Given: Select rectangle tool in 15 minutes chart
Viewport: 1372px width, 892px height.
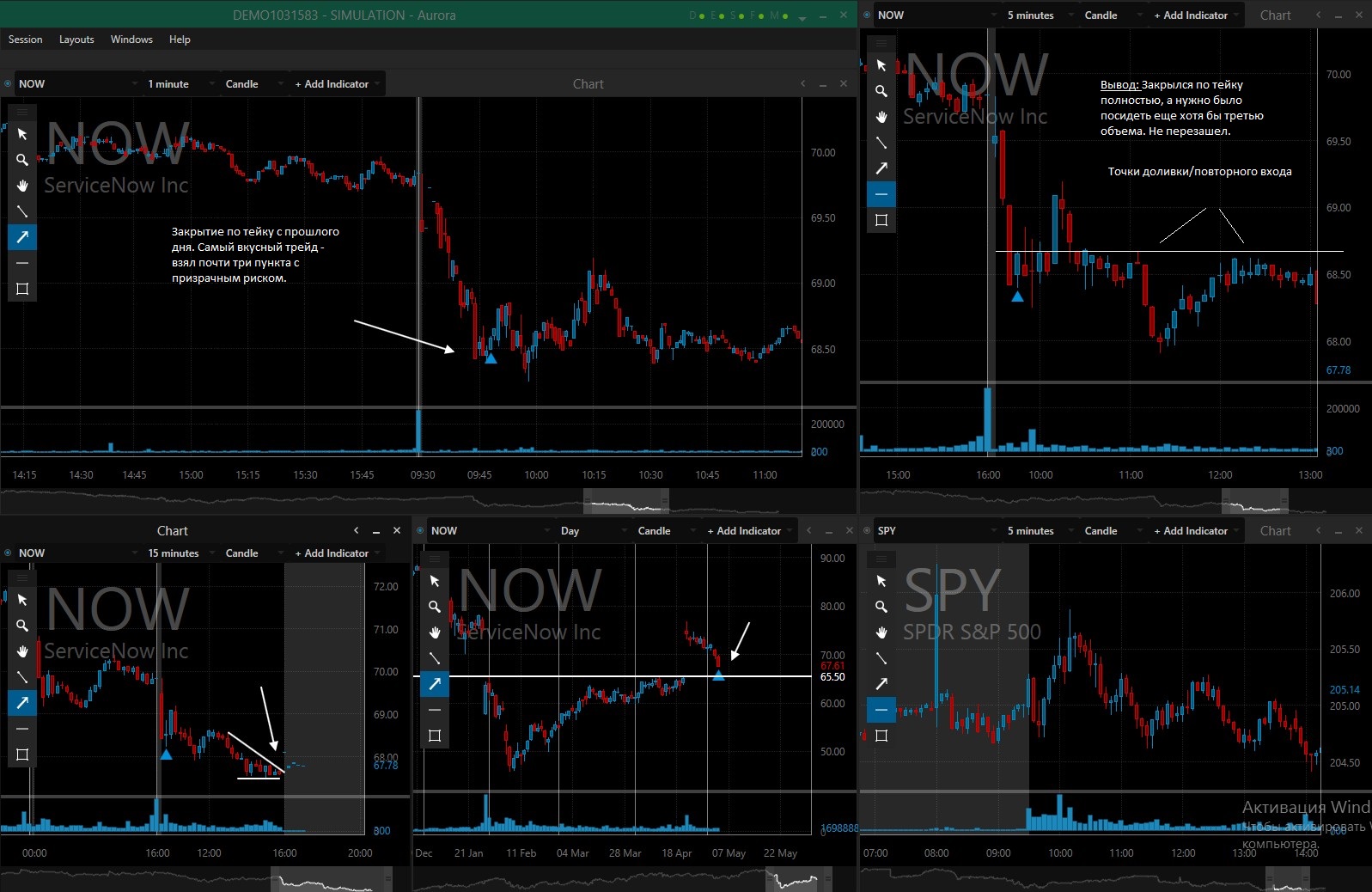Looking at the screenshot, I should pos(22,755).
